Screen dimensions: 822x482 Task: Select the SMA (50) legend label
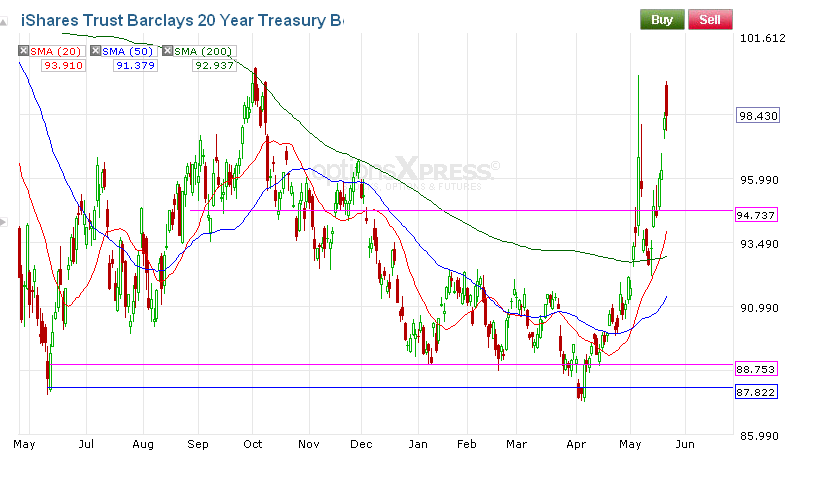pyautogui.click(x=127, y=51)
